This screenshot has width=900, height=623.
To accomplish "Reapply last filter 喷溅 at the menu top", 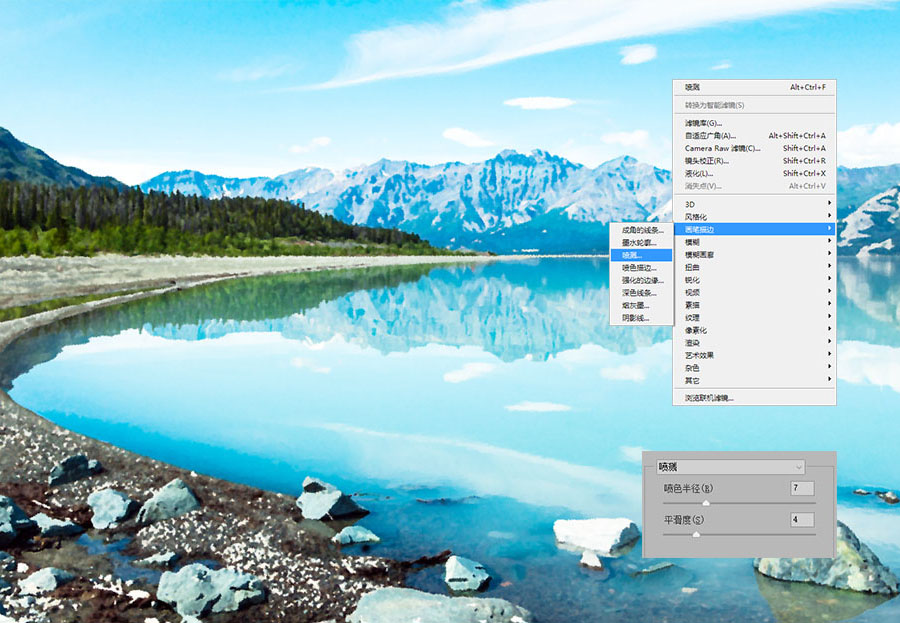I will [754, 87].
